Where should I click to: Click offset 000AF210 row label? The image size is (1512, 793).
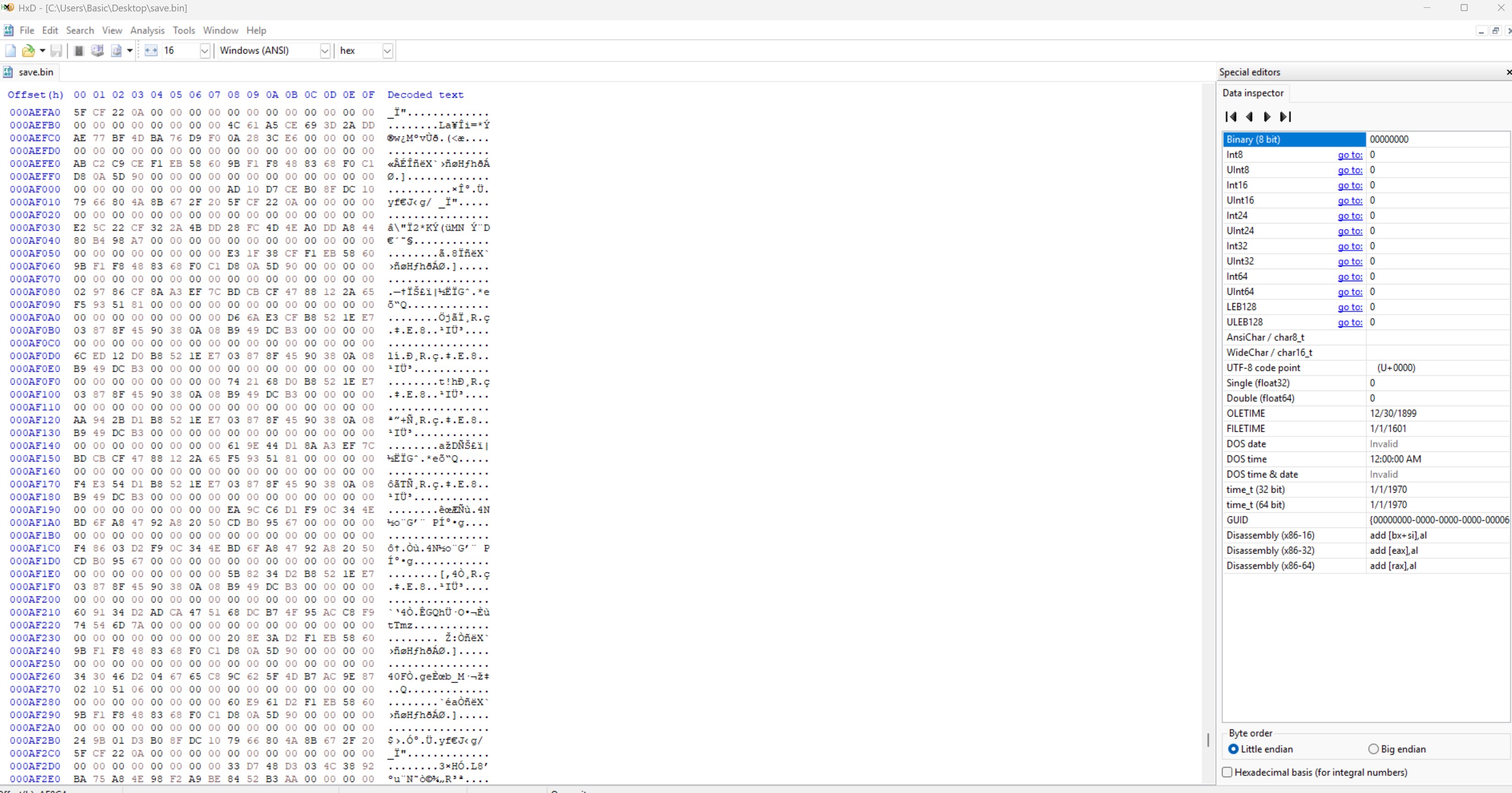[x=35, y=612]
